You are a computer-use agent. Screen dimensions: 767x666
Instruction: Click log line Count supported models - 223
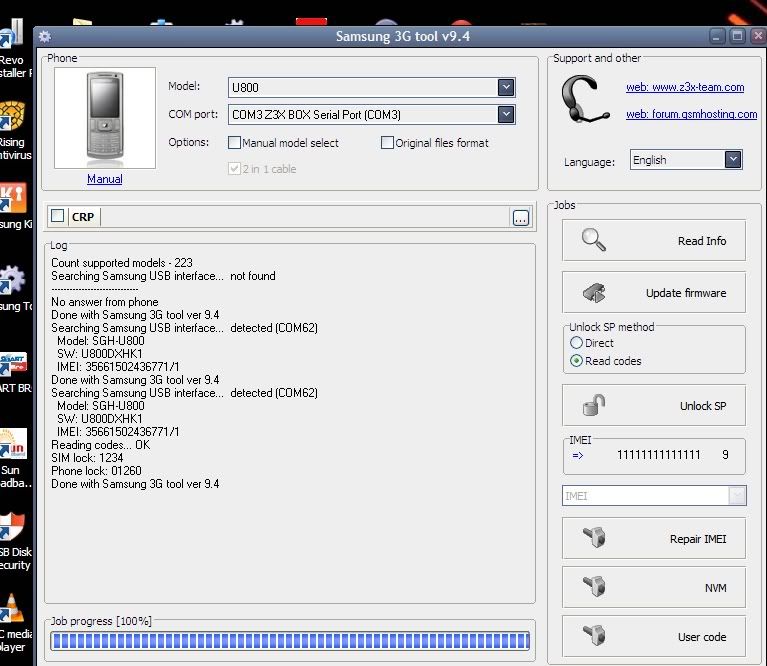[x=122, y=263]
